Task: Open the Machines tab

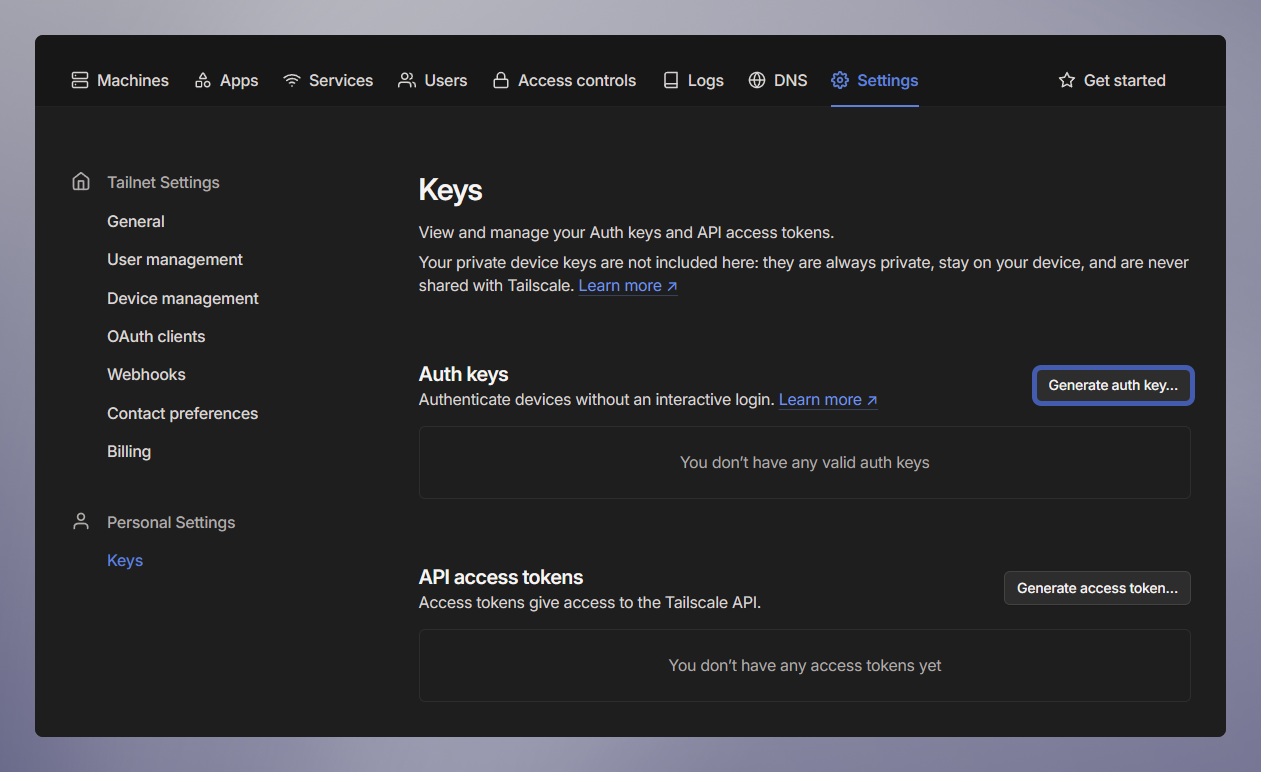Action: pos(120,80)
